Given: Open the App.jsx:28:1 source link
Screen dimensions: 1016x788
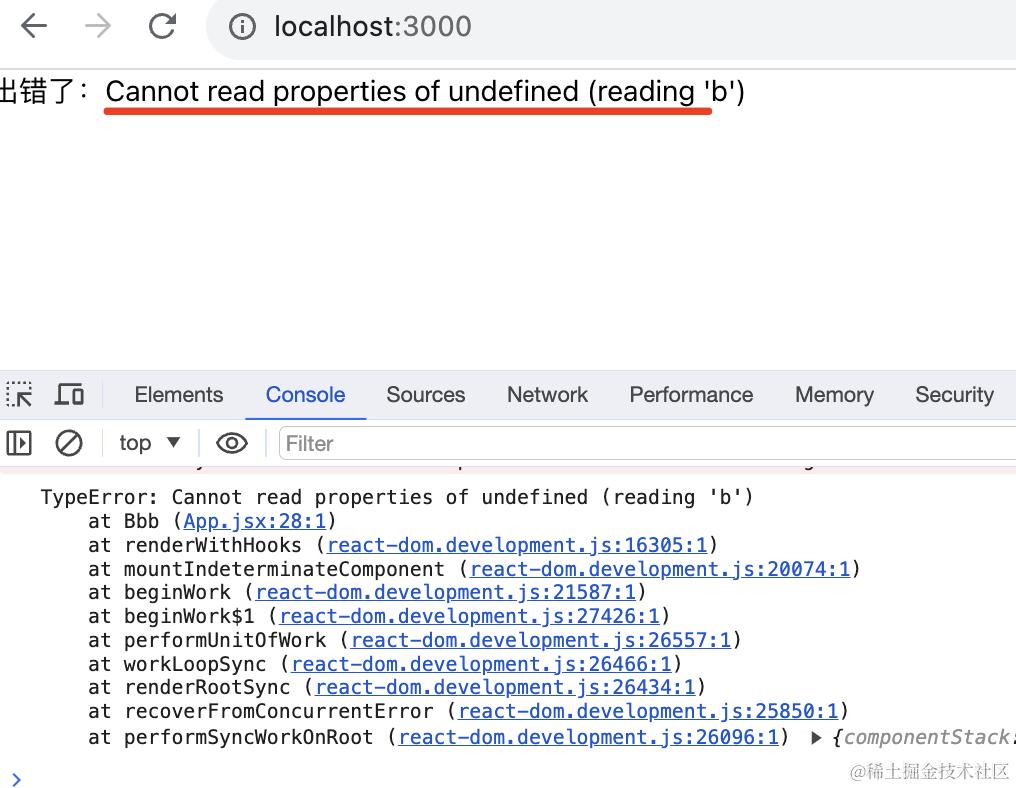Looking at the screenshot, I should [255, 521].
